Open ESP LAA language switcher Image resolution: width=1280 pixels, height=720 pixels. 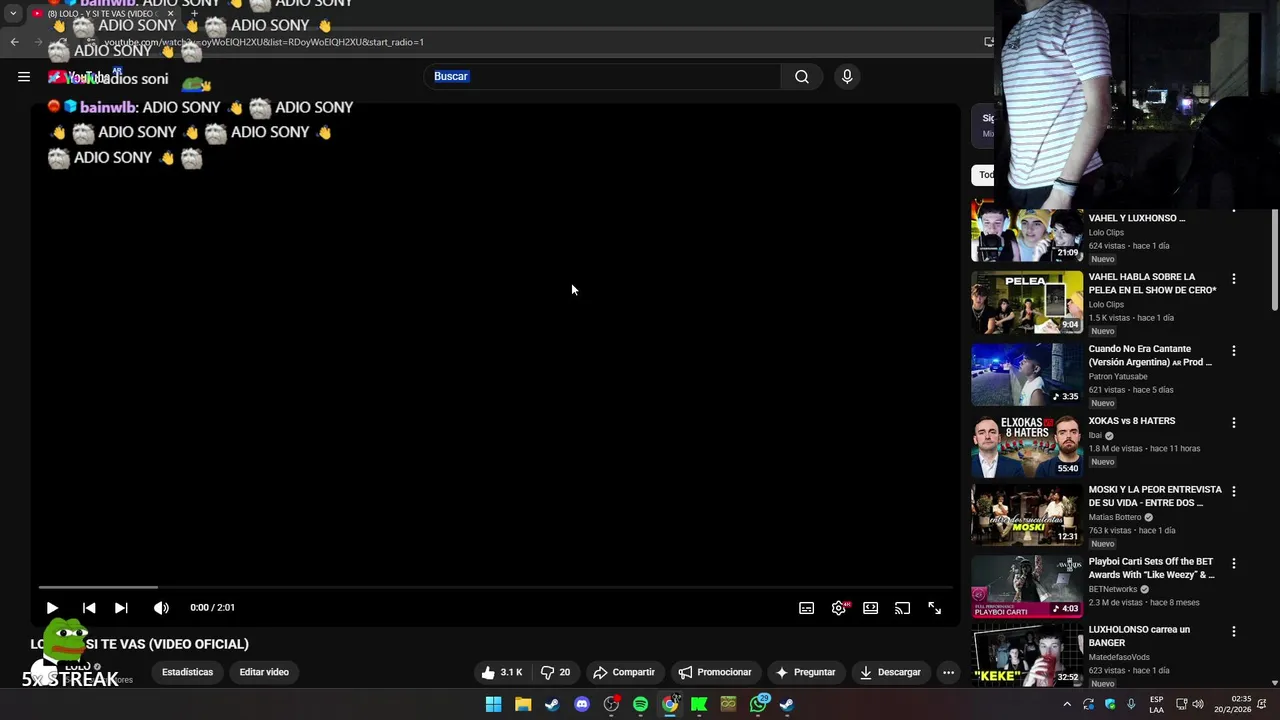pos(1156,704)
